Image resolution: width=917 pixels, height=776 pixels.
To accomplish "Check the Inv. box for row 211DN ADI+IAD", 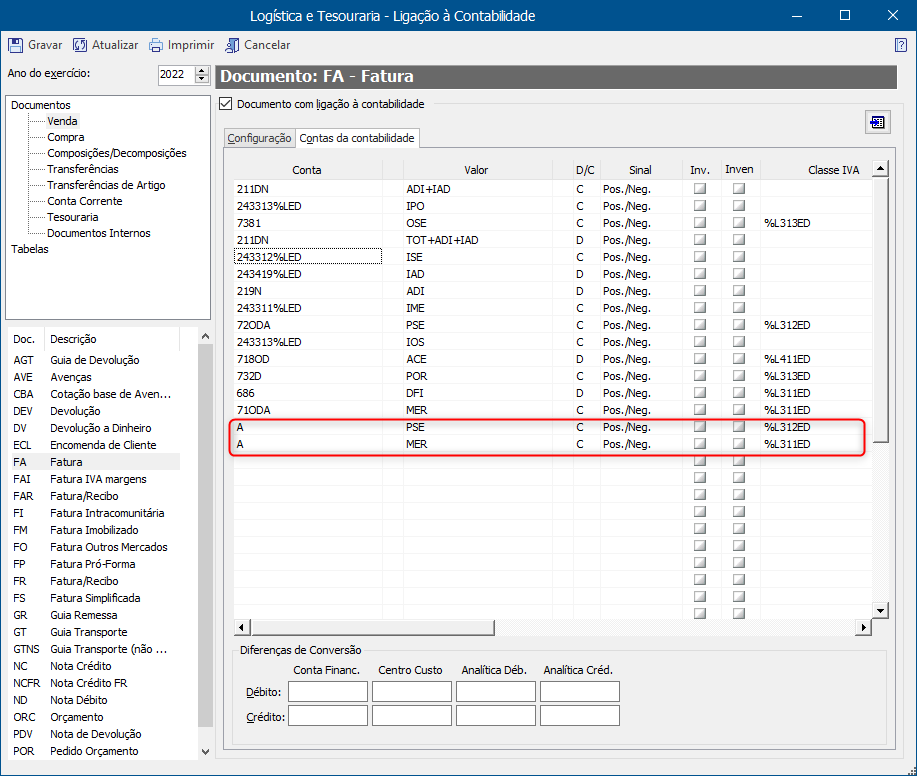I will [700, 188].
